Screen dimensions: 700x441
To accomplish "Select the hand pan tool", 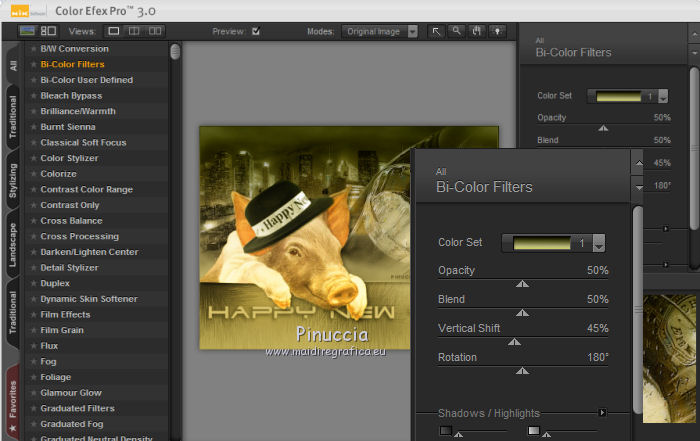I will (x=477, y=32).
